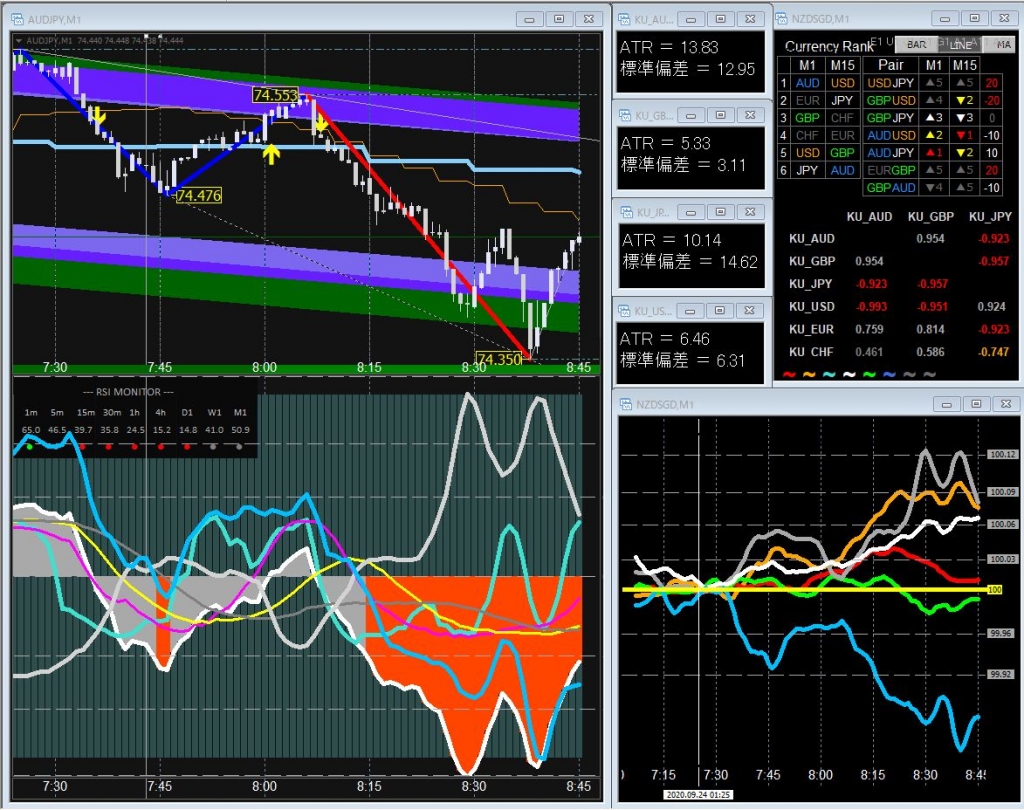Image resolution: width=1024 pixels, height=810 pixels.
Task: Select the M15 column header in Currency Rank
Action: click(840, 65)
